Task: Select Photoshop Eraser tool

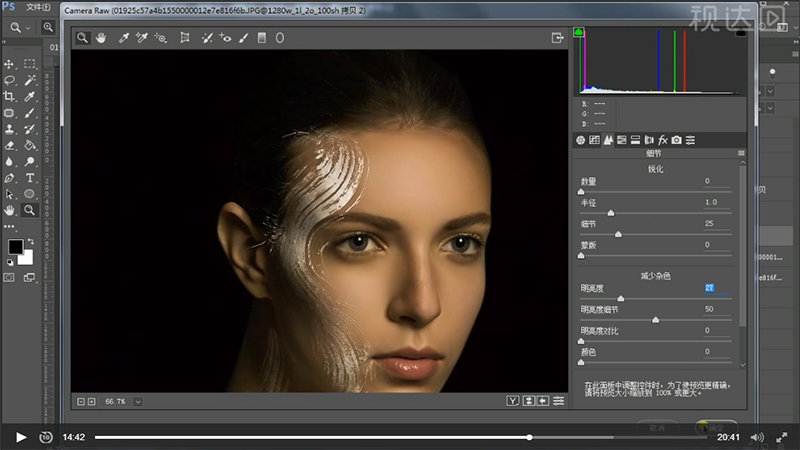Action: pos(9,145)
